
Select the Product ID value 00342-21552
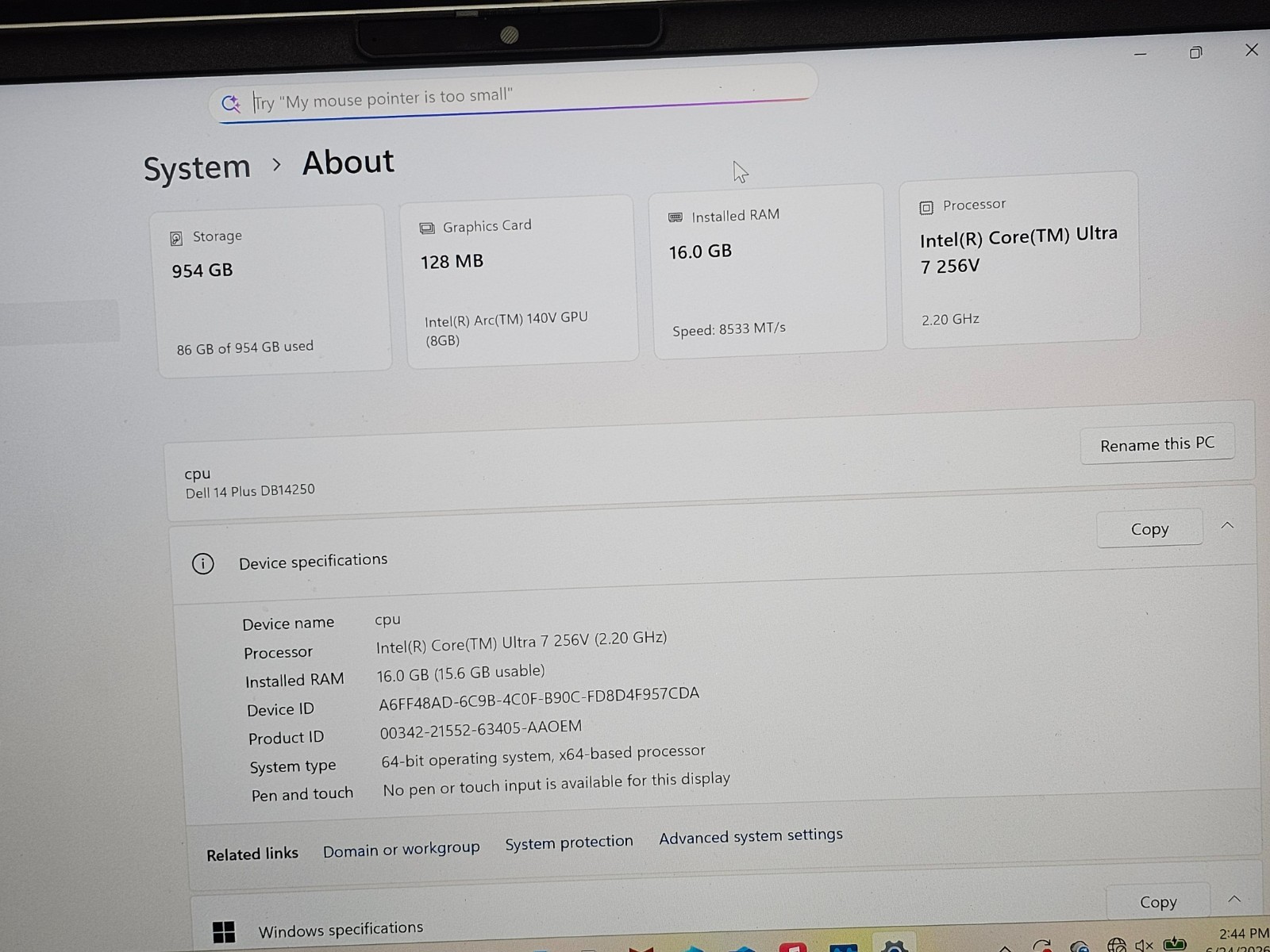pyautogui.click(x=480, y=729)
